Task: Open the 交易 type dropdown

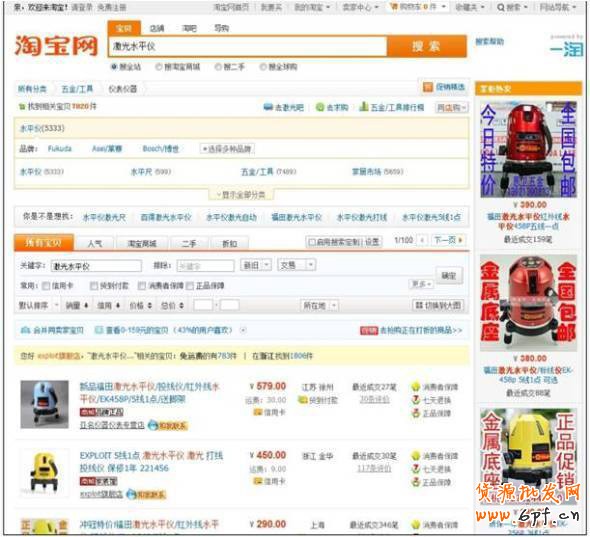Action: coord(297,265)
